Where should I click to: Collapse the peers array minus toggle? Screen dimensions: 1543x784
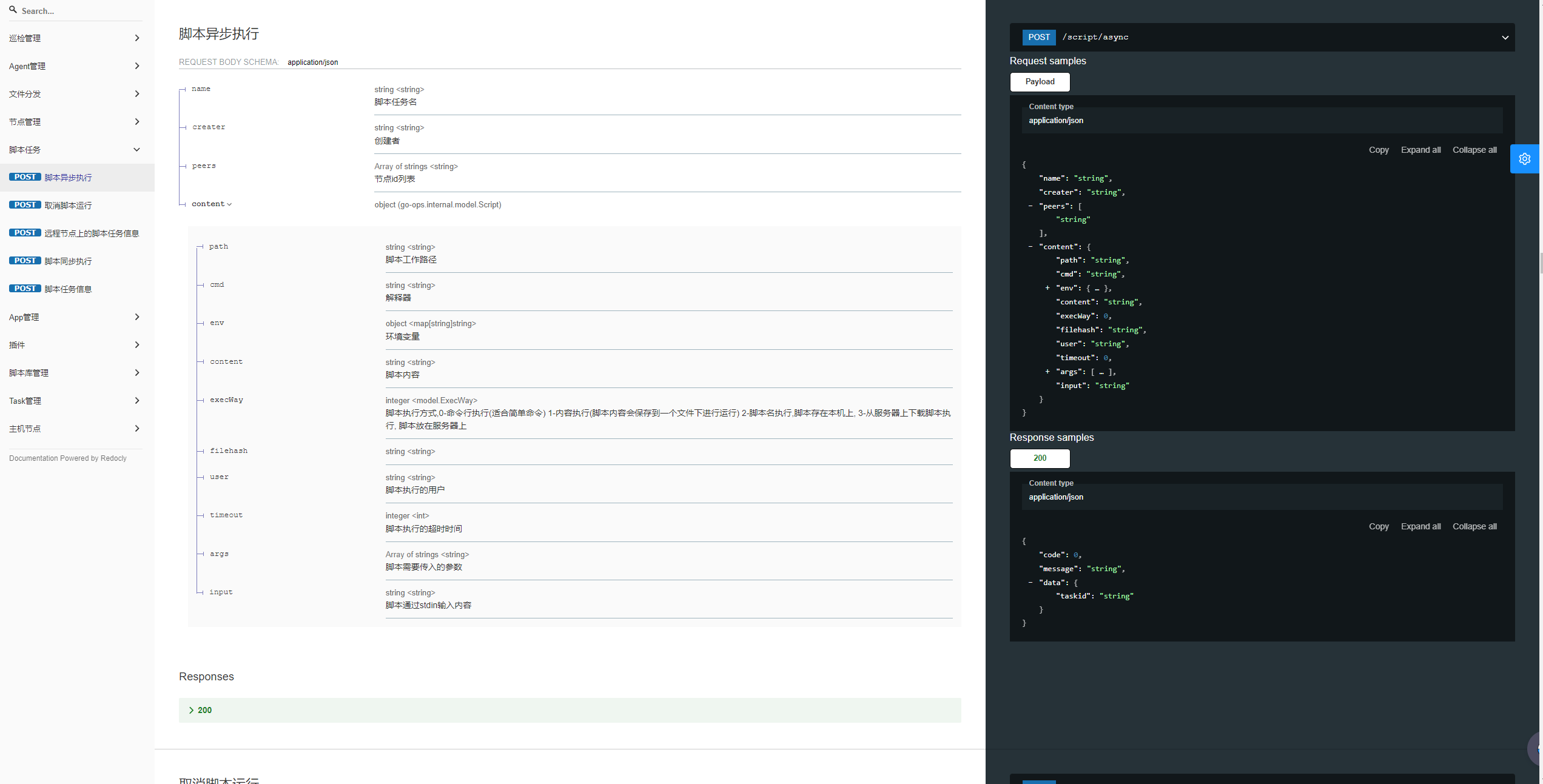click(1030, 206)
